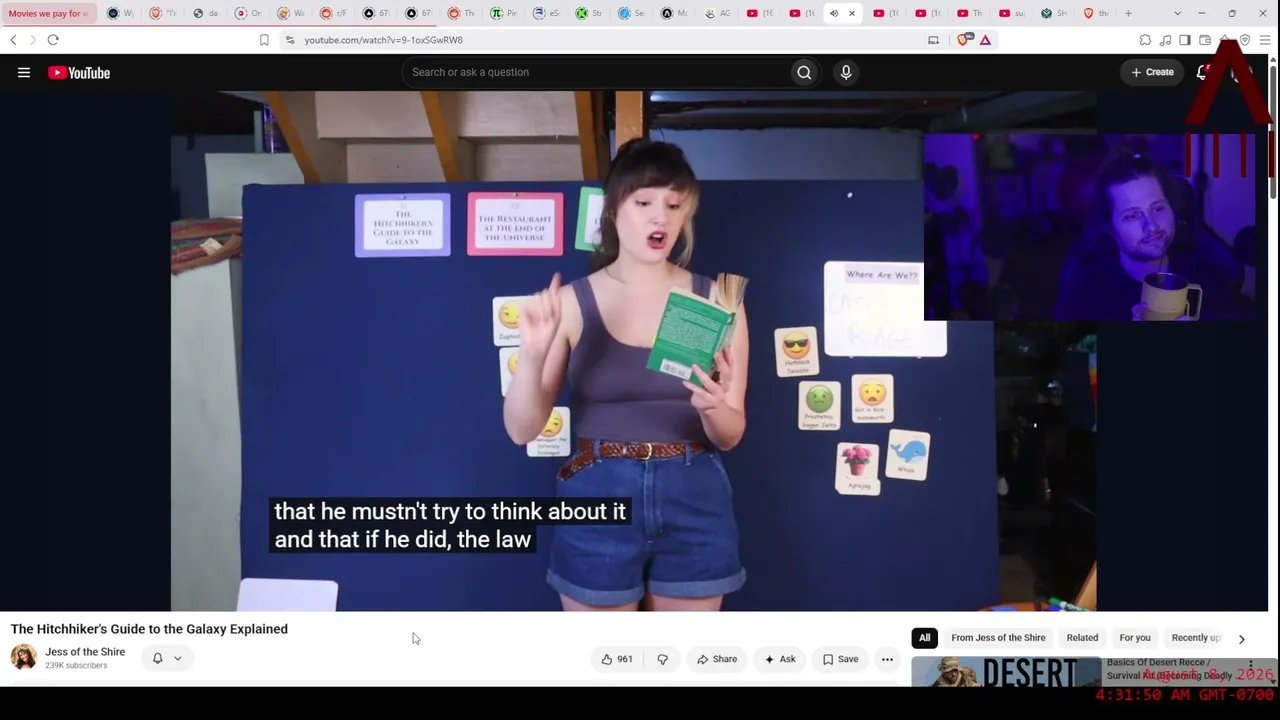Select the 'Related' filter chip
The image size is (1280, 720).
coord(1082,638)
